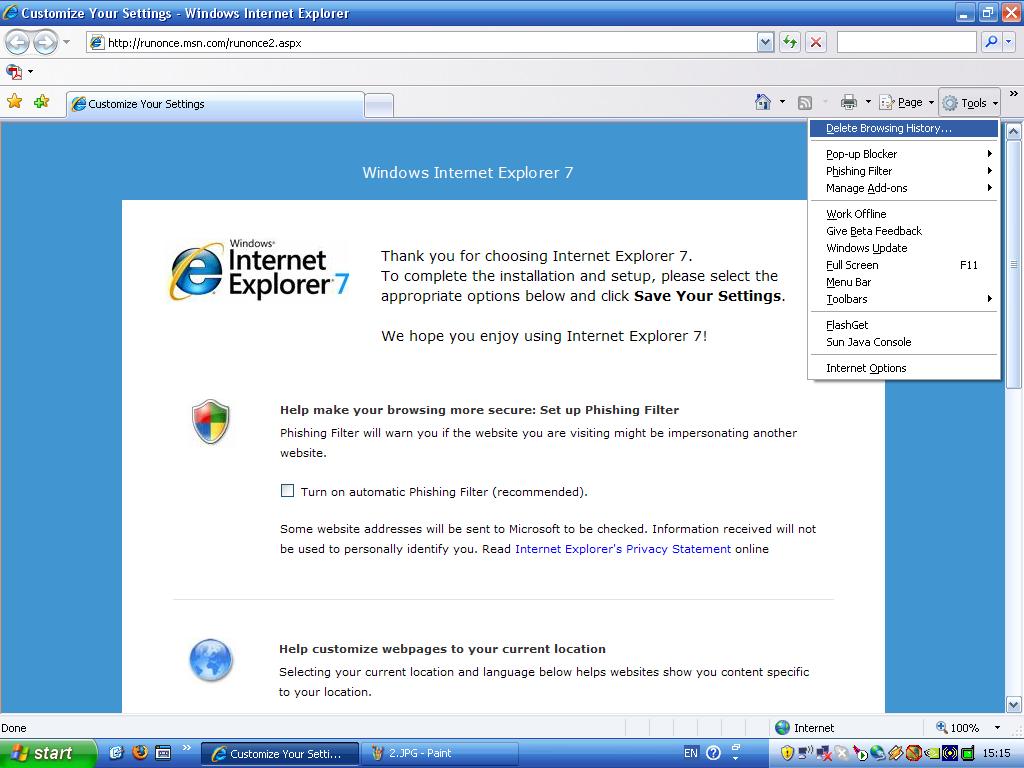
Task: Click the 100% zoom level button
Action: click(958, 728)
